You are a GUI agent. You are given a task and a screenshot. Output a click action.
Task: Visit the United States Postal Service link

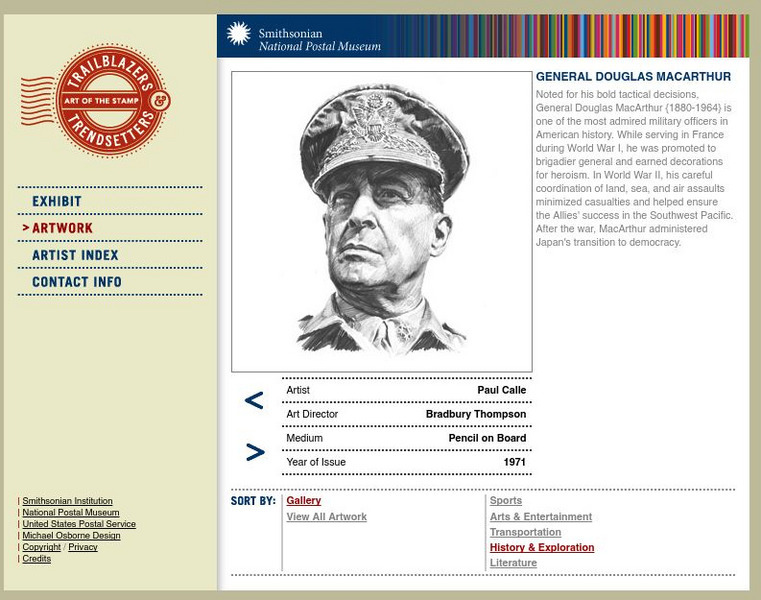click(79, 524)
